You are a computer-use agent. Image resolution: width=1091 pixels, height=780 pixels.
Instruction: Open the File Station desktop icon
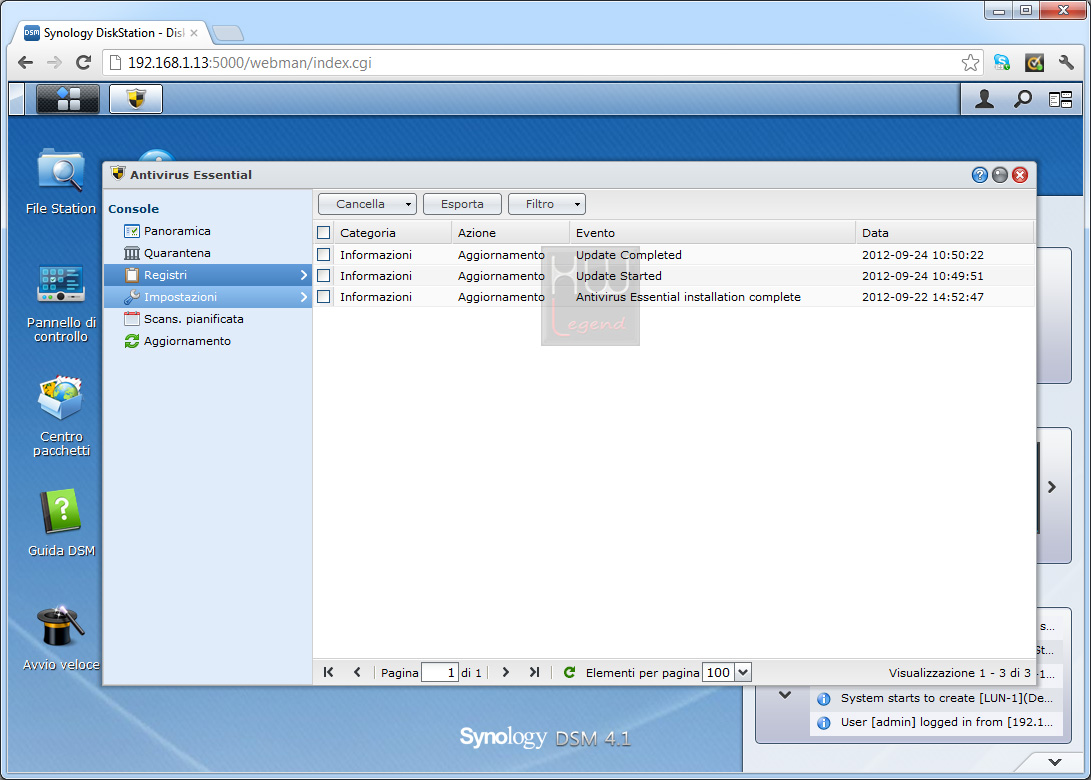(61, 182)
